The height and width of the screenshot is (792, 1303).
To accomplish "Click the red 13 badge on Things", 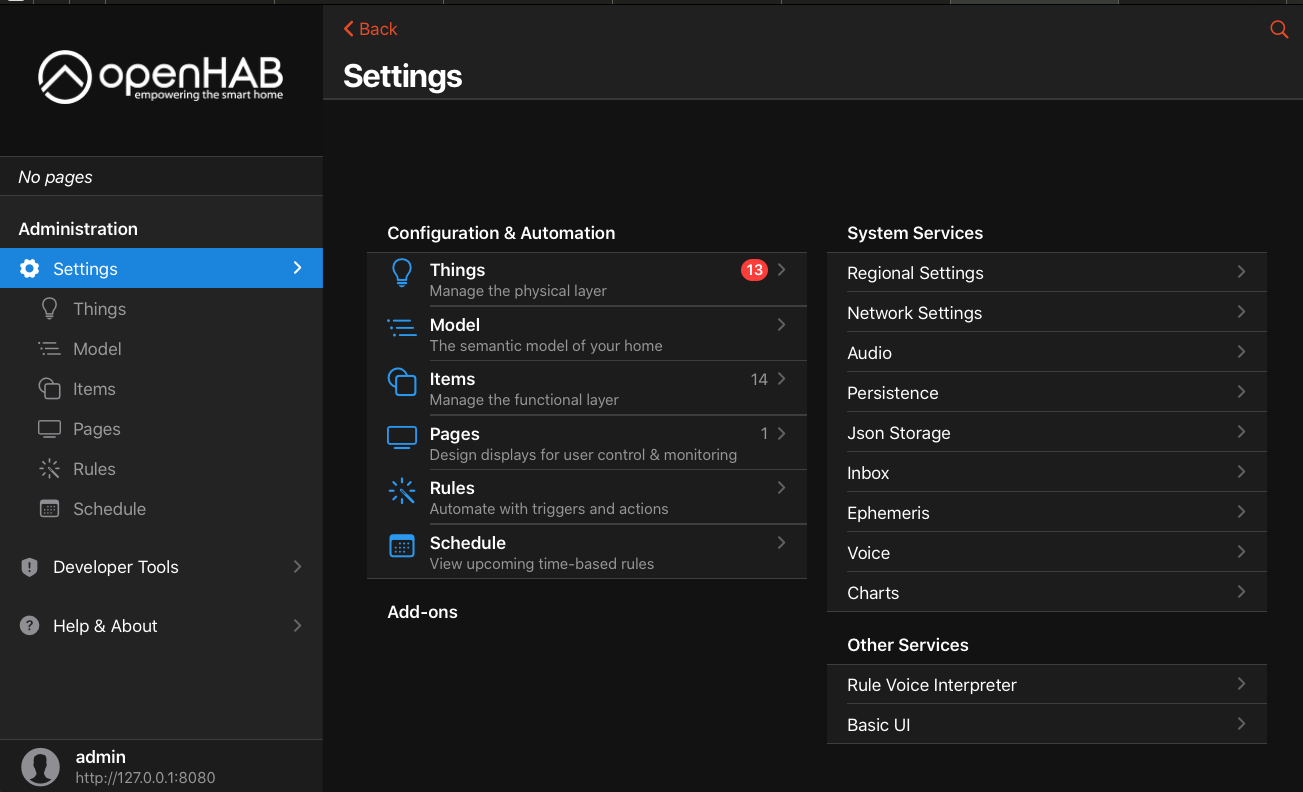I will click(754, 270).
